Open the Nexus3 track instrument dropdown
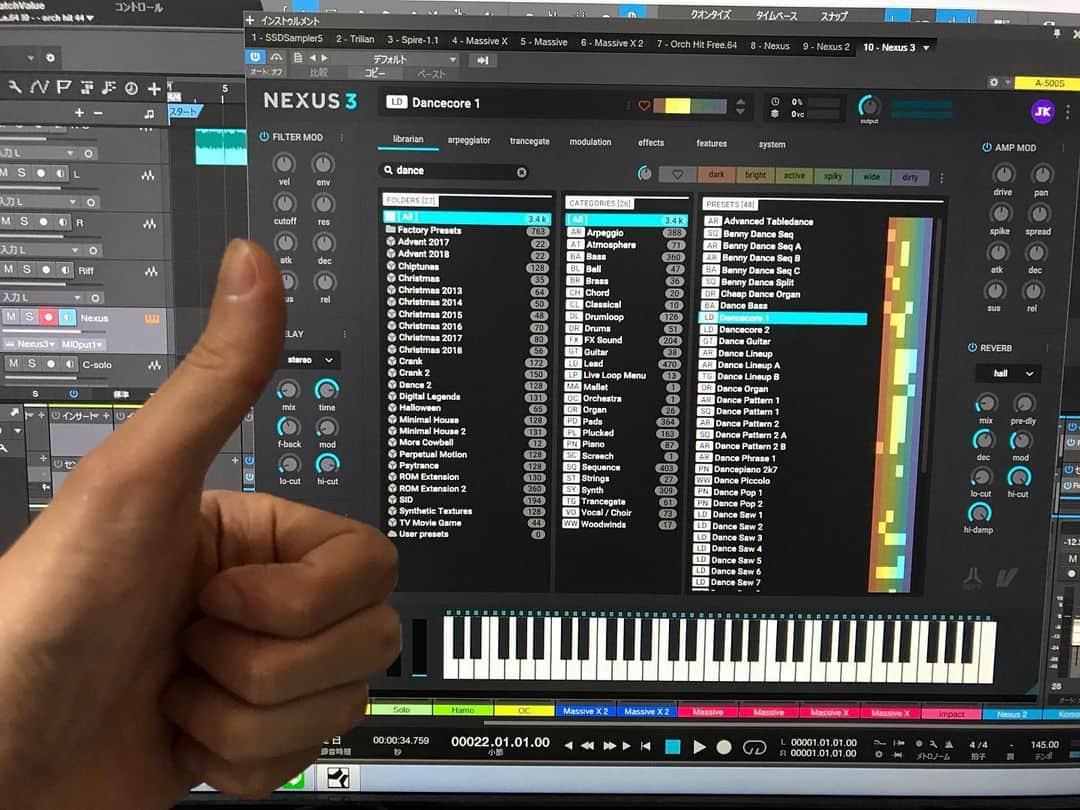Image resolution: width=1080 pixels, height=810 pixels. tap(32, 344)
